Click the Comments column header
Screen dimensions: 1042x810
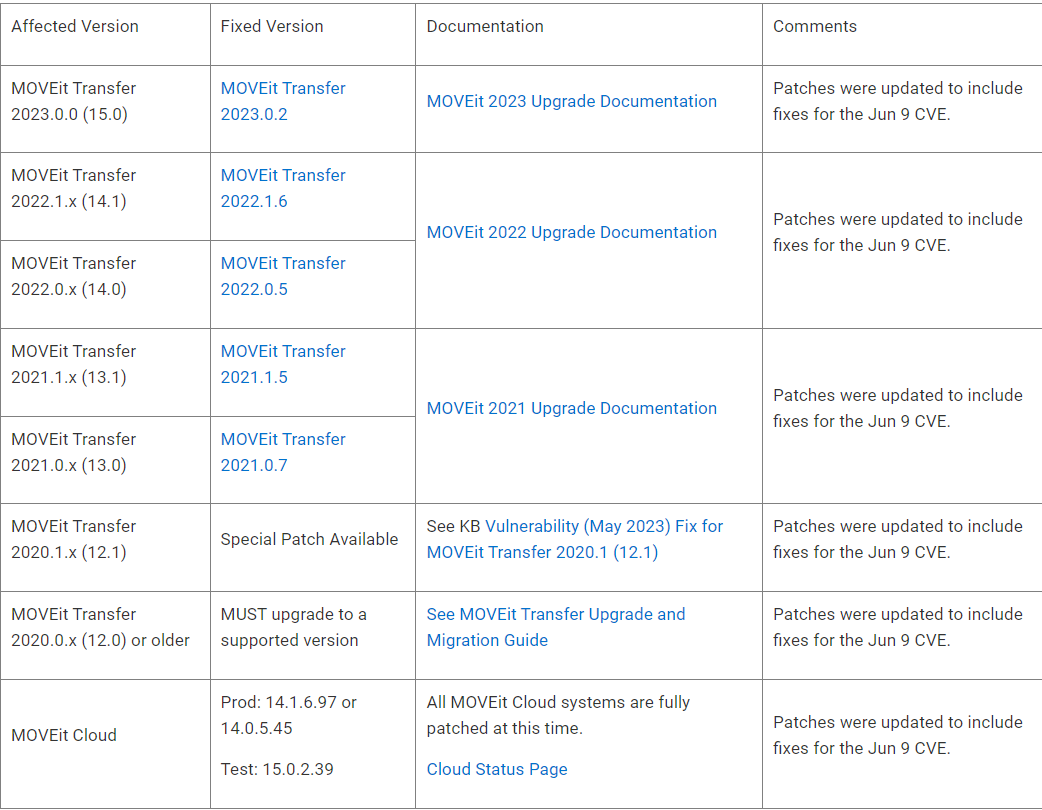[x=814, y=27]
